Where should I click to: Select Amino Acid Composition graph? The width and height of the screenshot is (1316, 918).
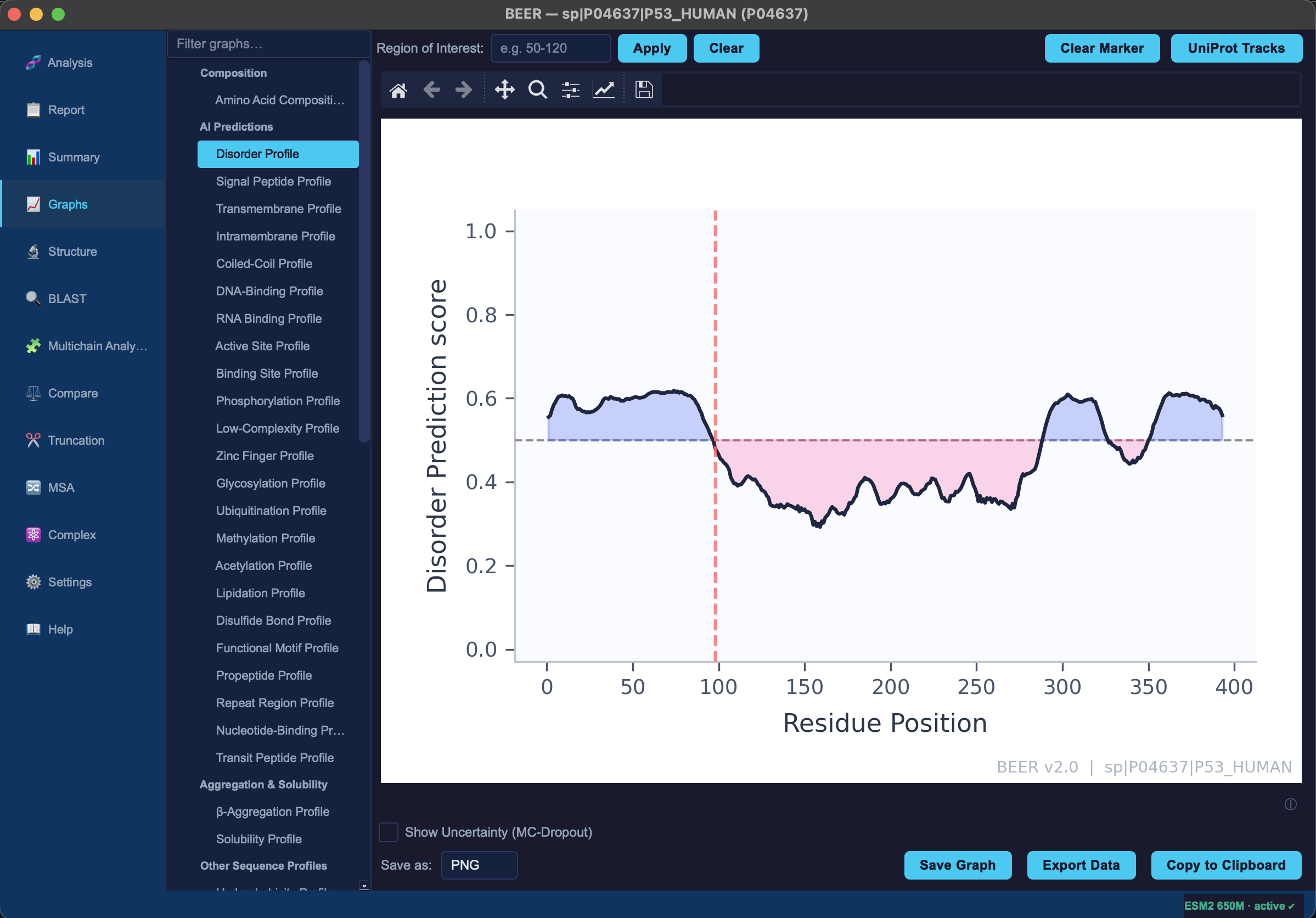[x=278, y=100]
